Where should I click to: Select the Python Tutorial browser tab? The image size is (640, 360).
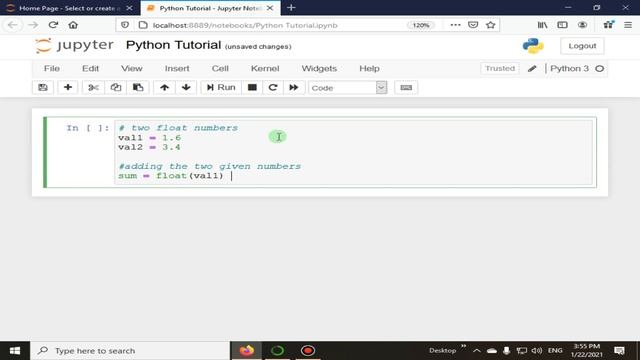pos(210,8)
